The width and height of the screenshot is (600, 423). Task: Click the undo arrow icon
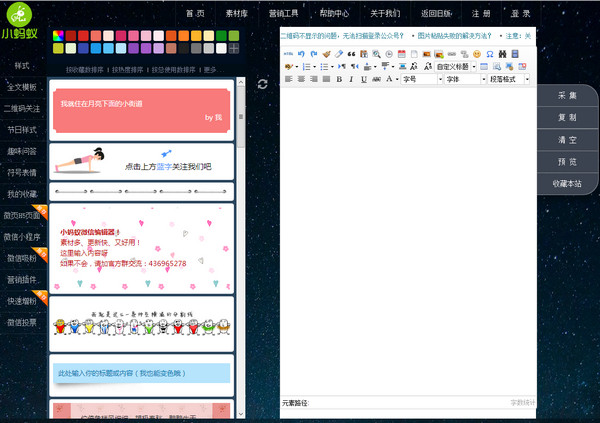pos(301,53)
